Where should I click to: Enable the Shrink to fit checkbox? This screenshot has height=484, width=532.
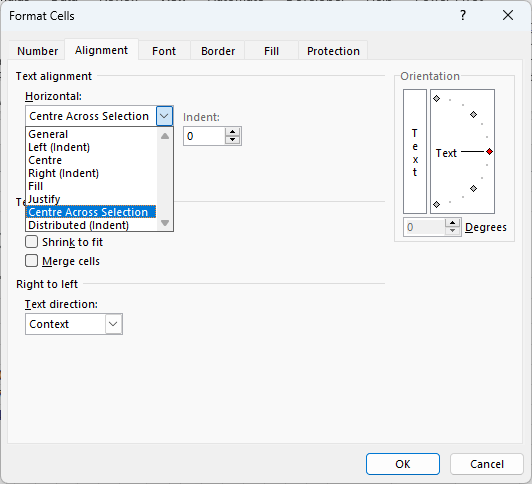pos(32,242)
